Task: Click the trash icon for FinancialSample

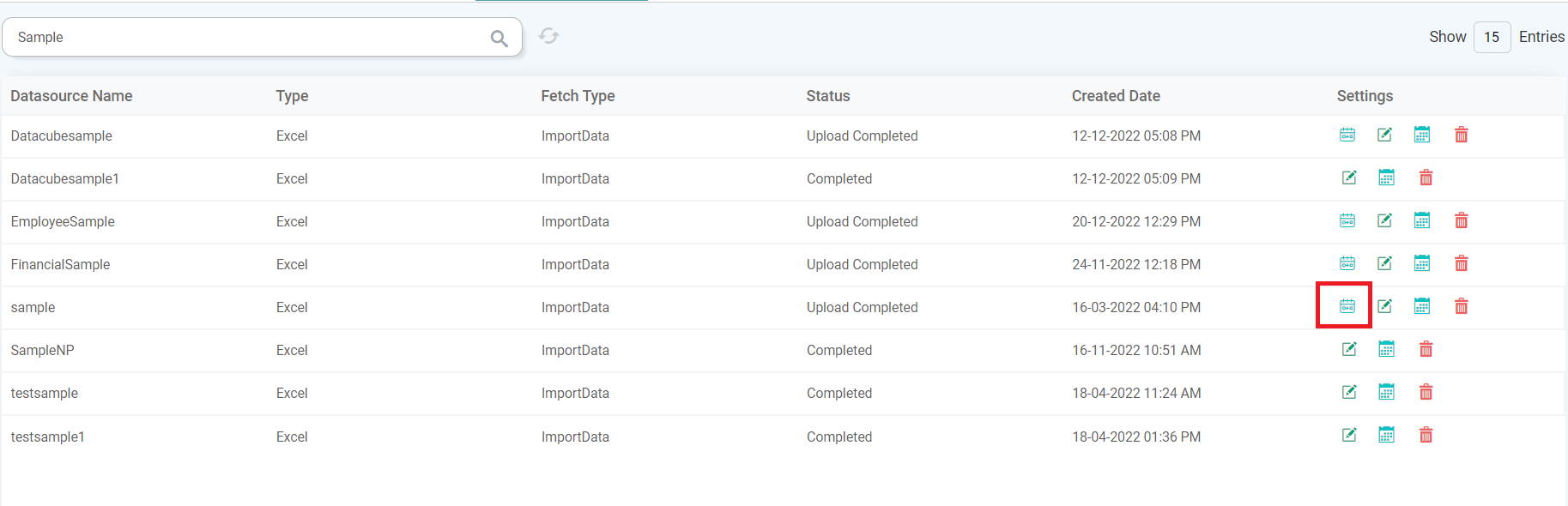Action: pyautogui.click(x=1461, y=263)
